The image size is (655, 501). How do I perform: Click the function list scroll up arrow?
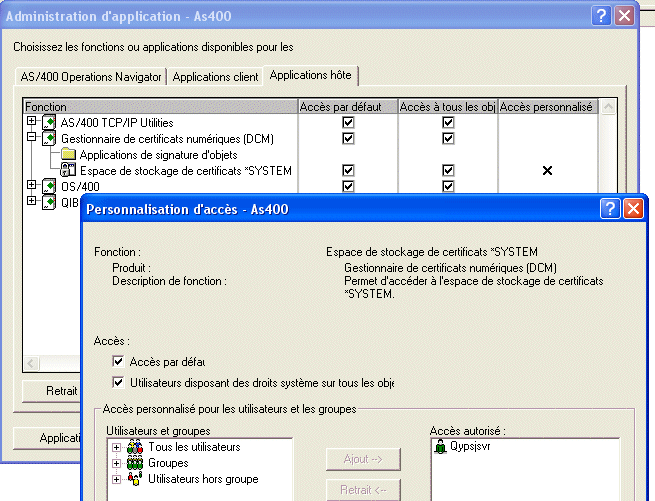[x=608, y=107]
